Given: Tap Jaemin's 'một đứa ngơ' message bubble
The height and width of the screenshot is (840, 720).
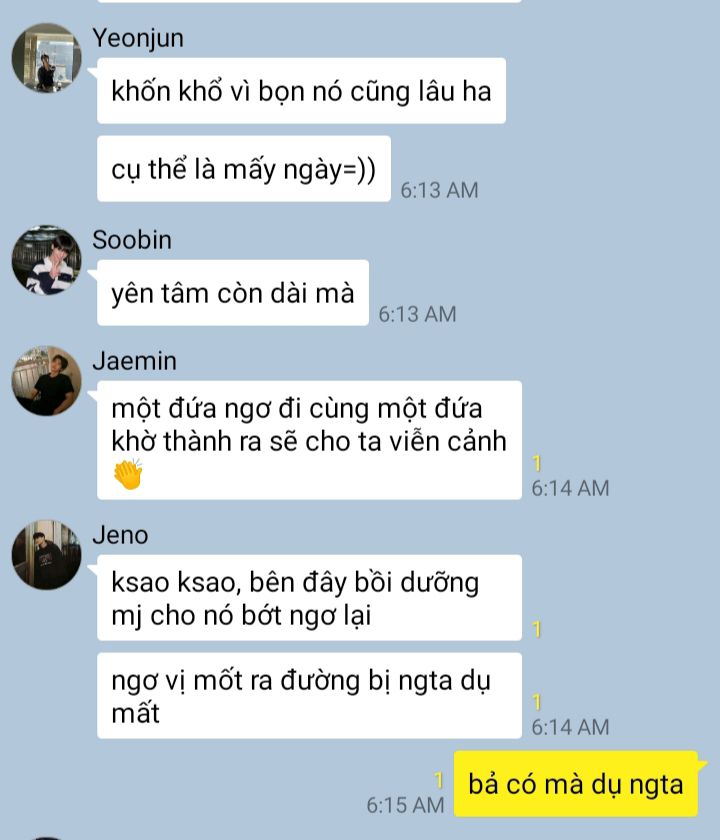Looking at the screenshot, I should (x=309, y=440).
